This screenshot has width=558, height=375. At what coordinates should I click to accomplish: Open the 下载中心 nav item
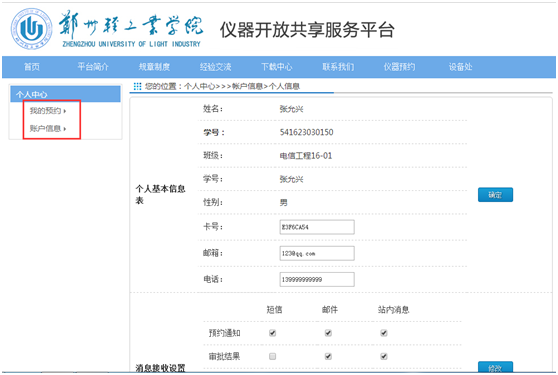pos(277,67)
